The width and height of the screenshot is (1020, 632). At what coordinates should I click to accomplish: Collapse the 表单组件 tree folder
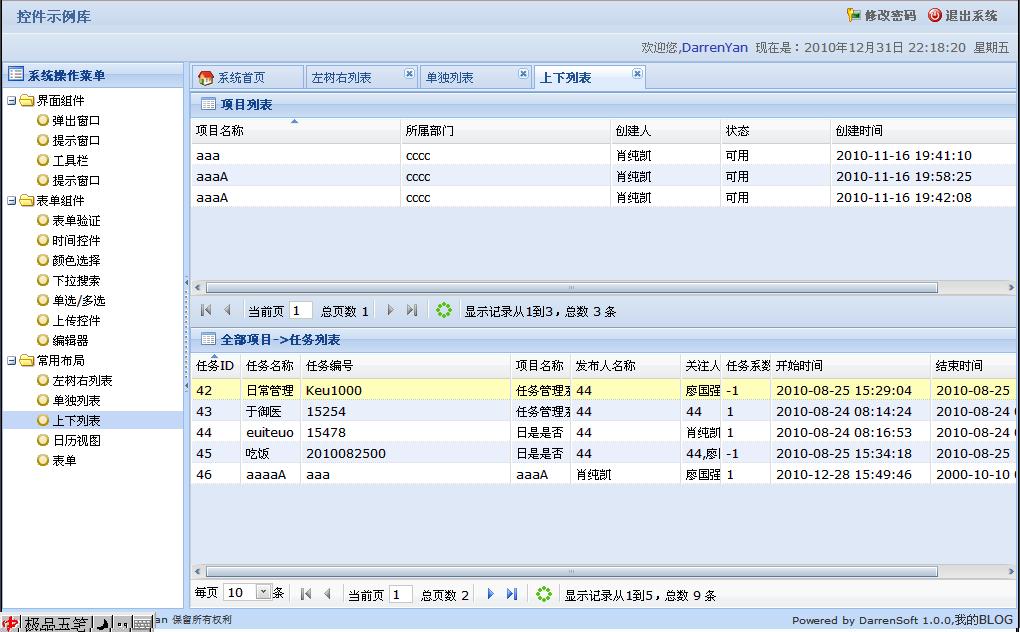(11, 201)
